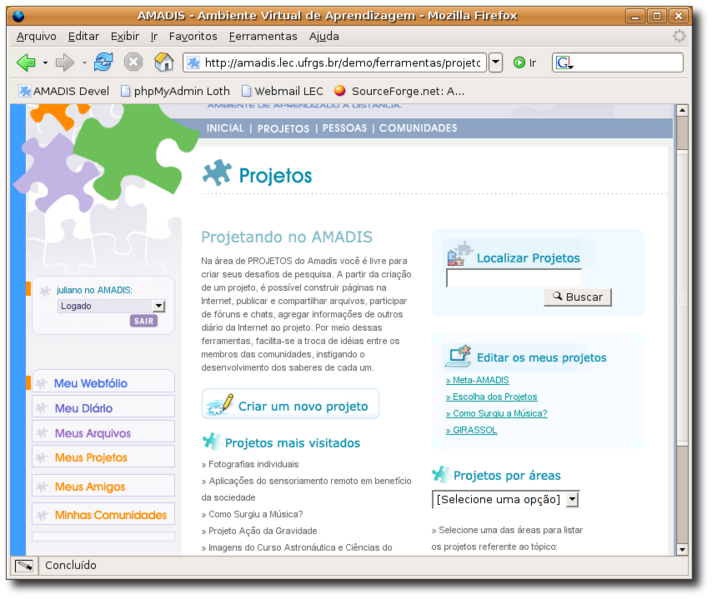Open the Meta-AMADIS project link
Viewport: 712px width, 599px height.
[477, 380]
